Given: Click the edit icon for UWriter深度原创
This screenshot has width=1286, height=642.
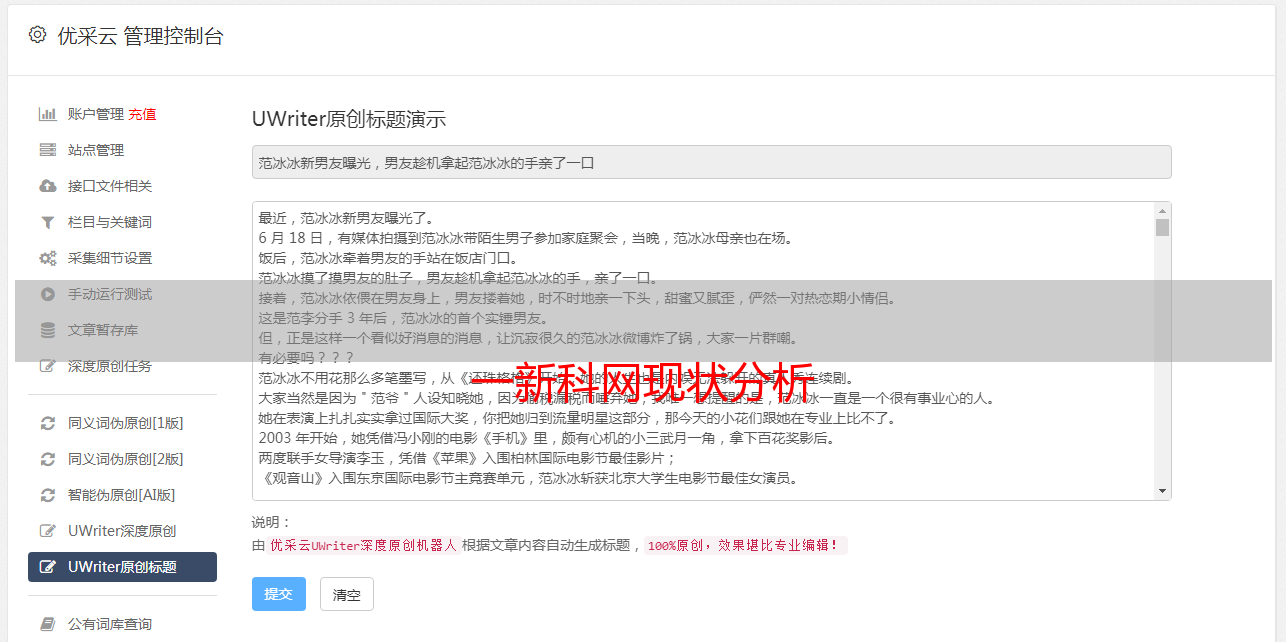Looking at the screenshot, I should (x=47, y=531).
